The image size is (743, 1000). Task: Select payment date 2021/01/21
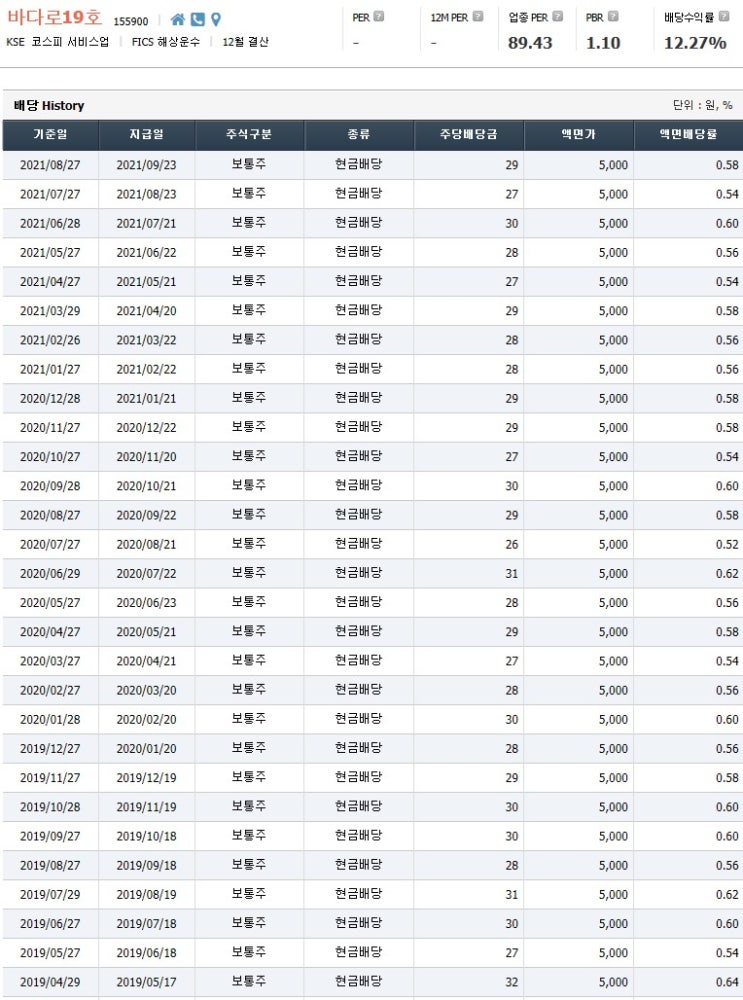click(147, 399)
